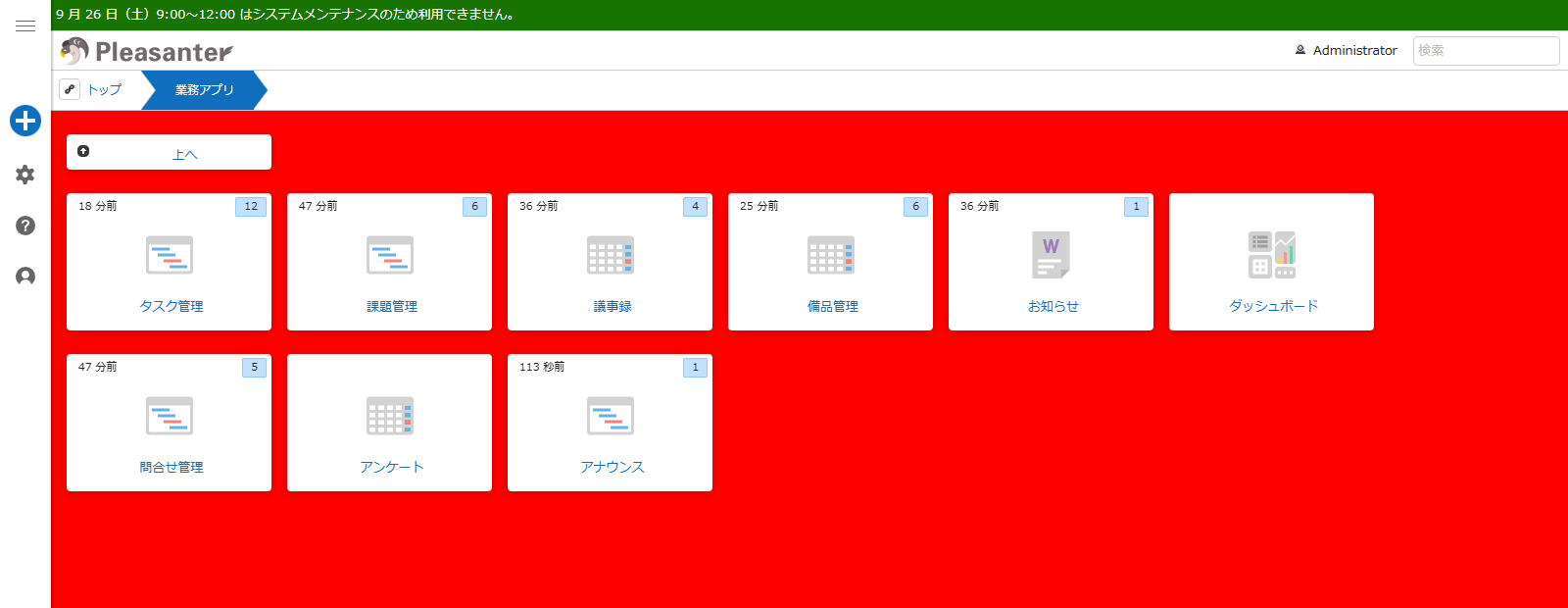Click the 36 分前 timestamp on 議事録

[x=538, y=206]
